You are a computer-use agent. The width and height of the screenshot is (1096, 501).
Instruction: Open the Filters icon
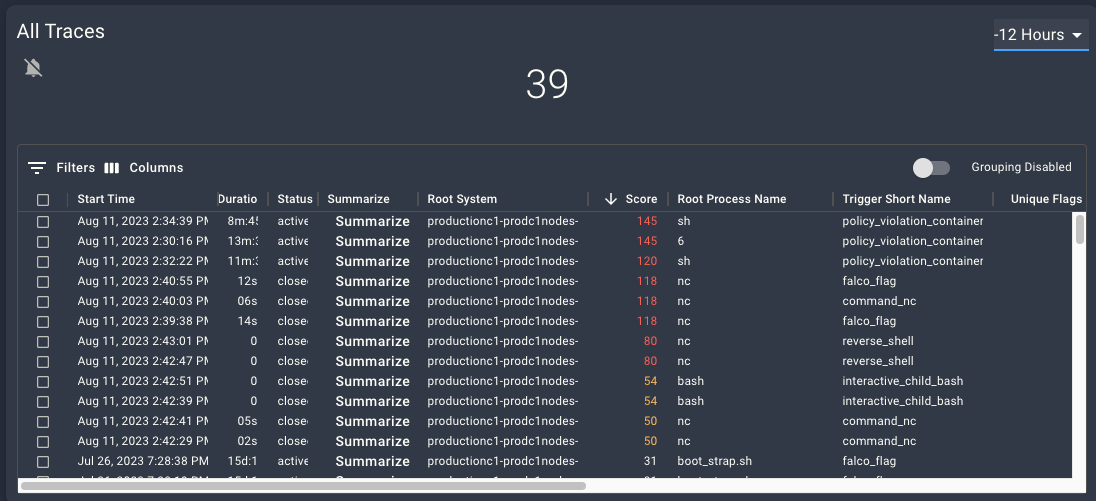(37, 168)
